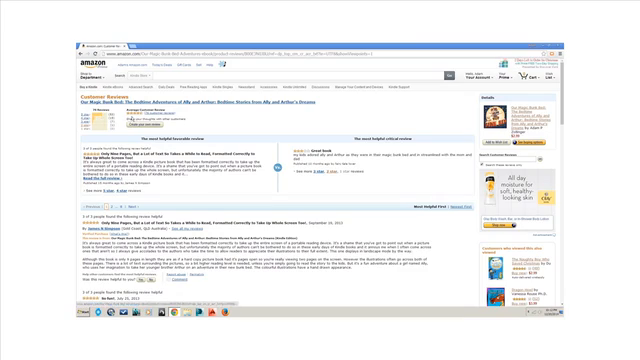Open James N Simpson reviewer profile

point(104,229)
